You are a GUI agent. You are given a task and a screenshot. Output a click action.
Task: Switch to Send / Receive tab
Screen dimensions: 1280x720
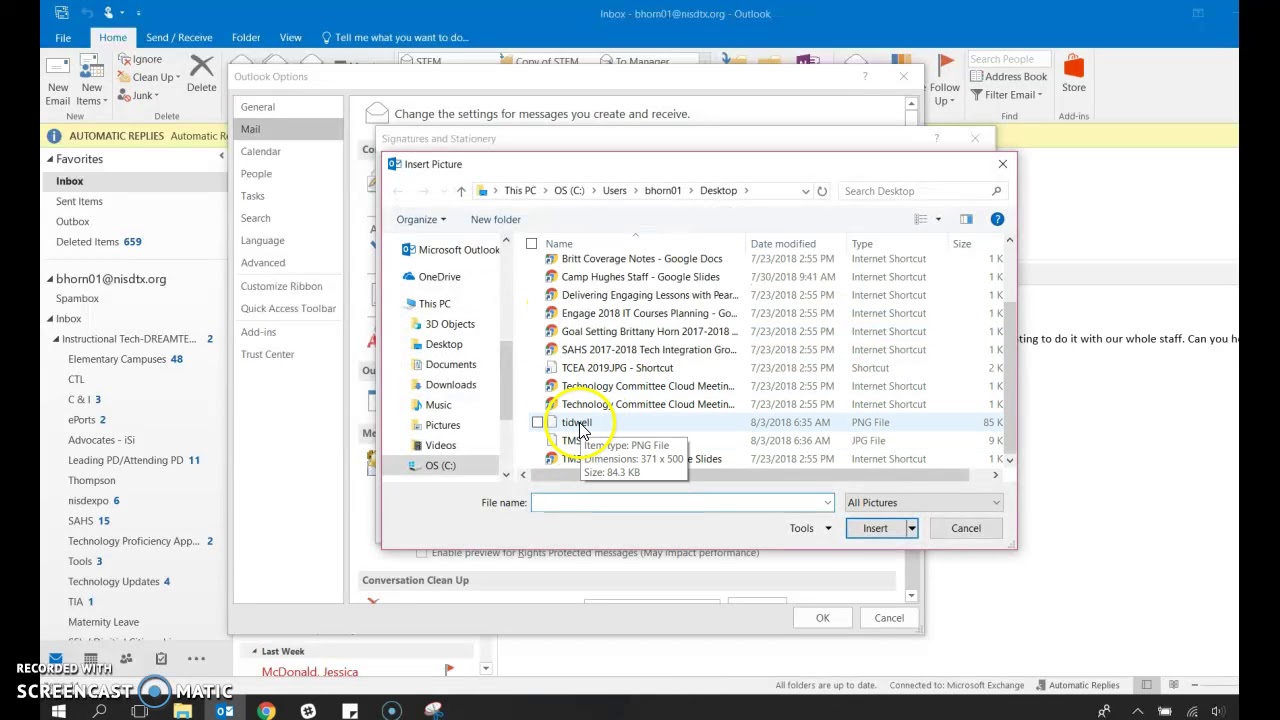pos(179,38)
